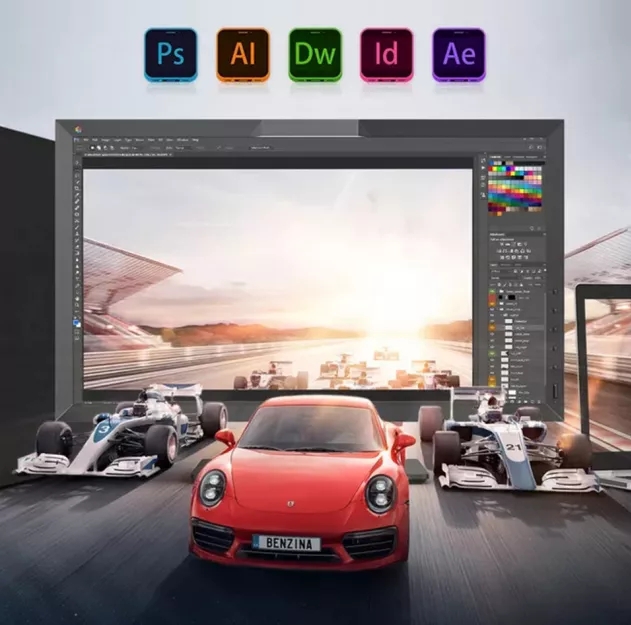Add a Photo Filter adjustment
This screenshot has width=631, height=625.
[516, 251]
